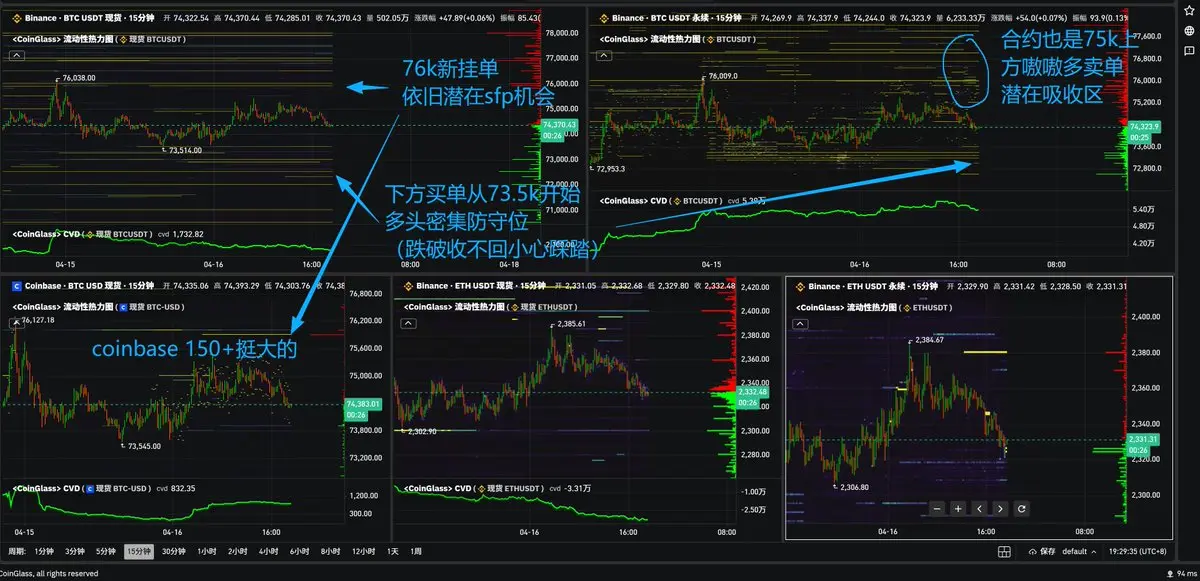This screenshot has width=1200, height=581.
Task: Open the default layout dropdown
Action: point(1080,551)
